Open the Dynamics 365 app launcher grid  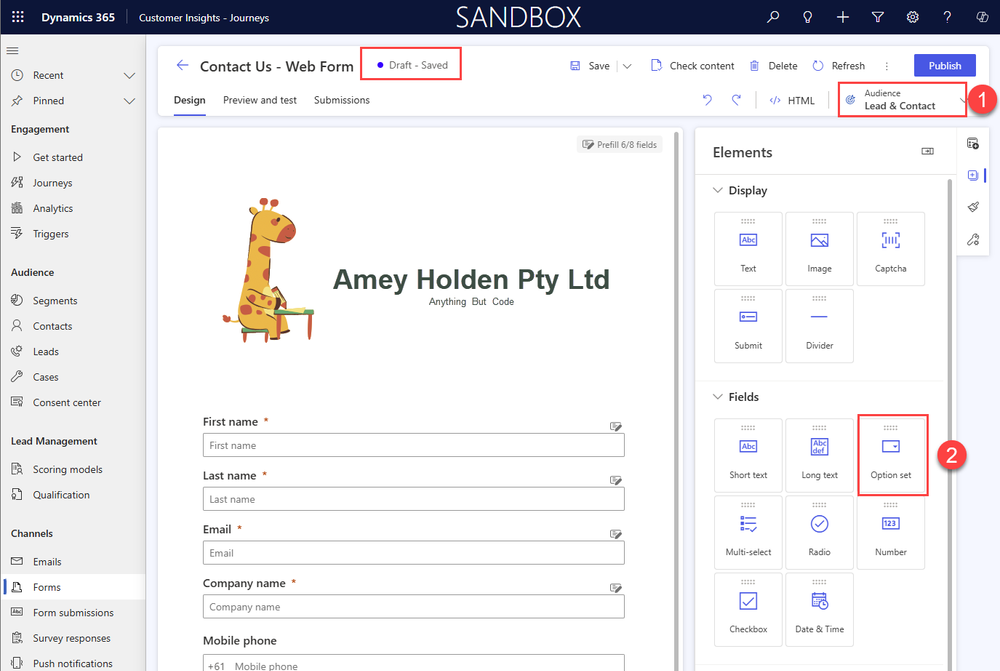pos(18,17)
